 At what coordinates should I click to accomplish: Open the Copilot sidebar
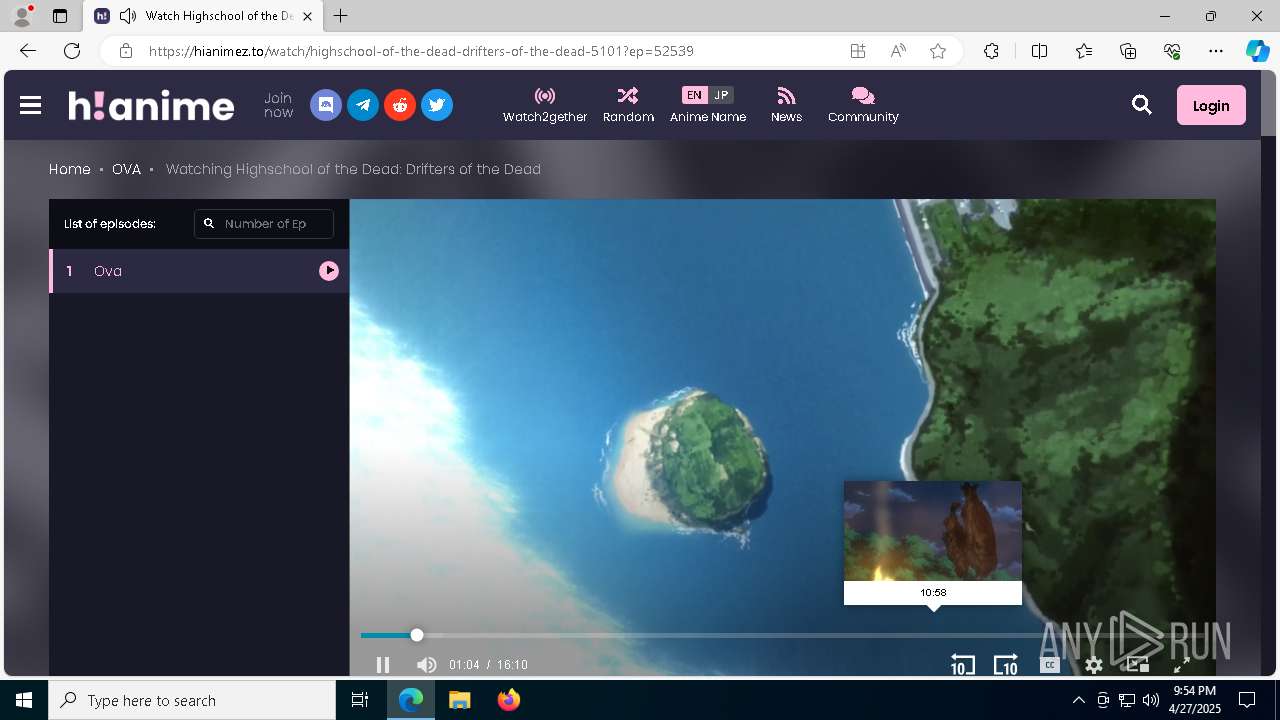pyautogui.click(x=1257, y=51)
